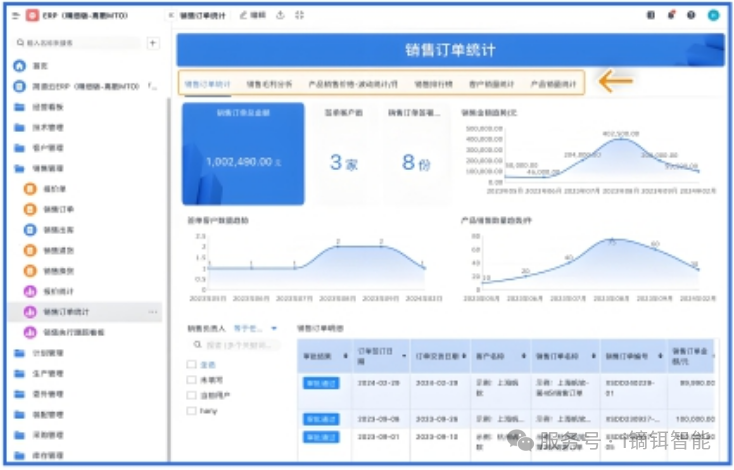
Task: Click the fullscreen icon in top toolbar
Action: [299, 15]
